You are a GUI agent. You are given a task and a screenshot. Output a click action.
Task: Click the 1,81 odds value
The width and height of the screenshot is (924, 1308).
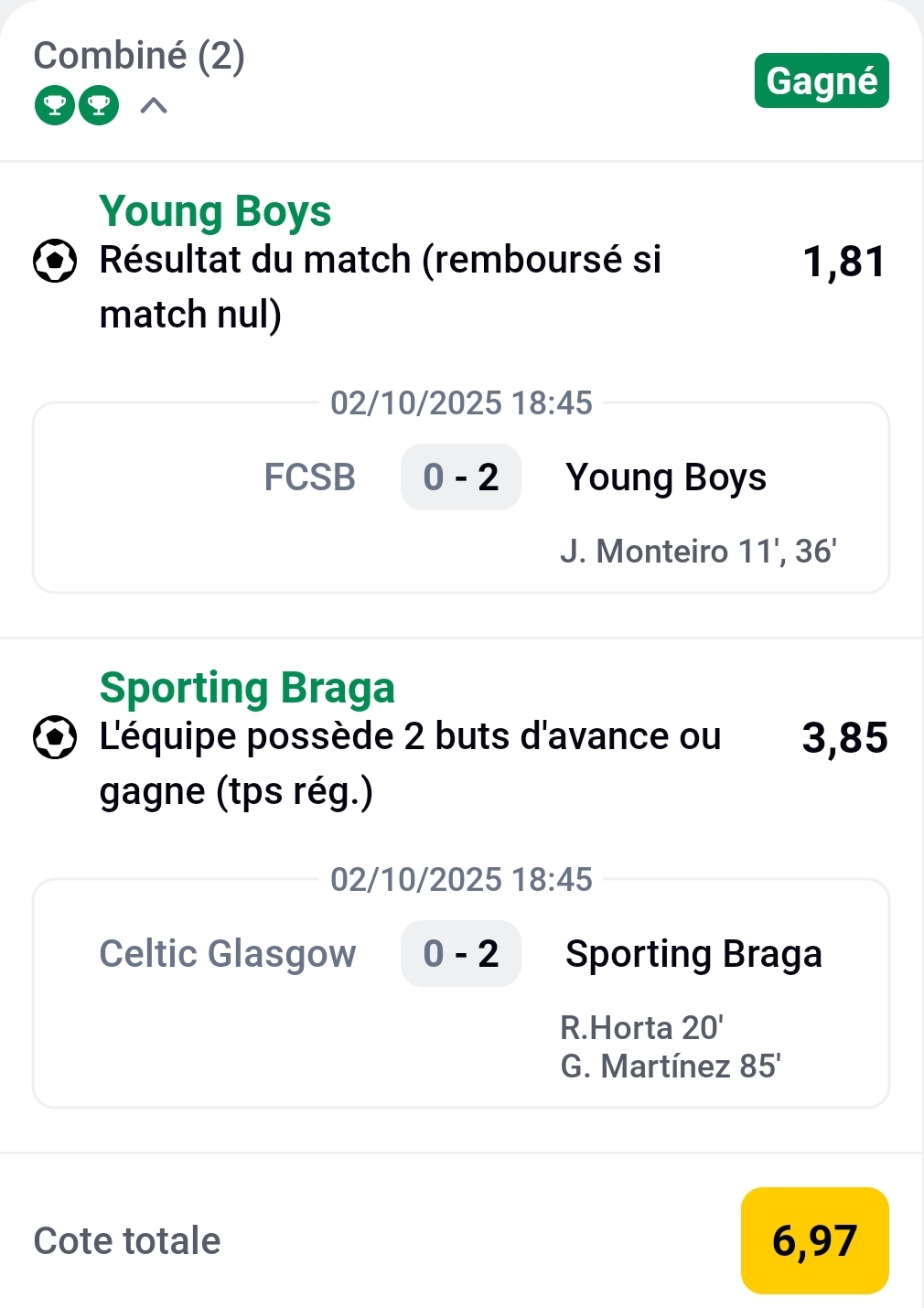point(843,262)
